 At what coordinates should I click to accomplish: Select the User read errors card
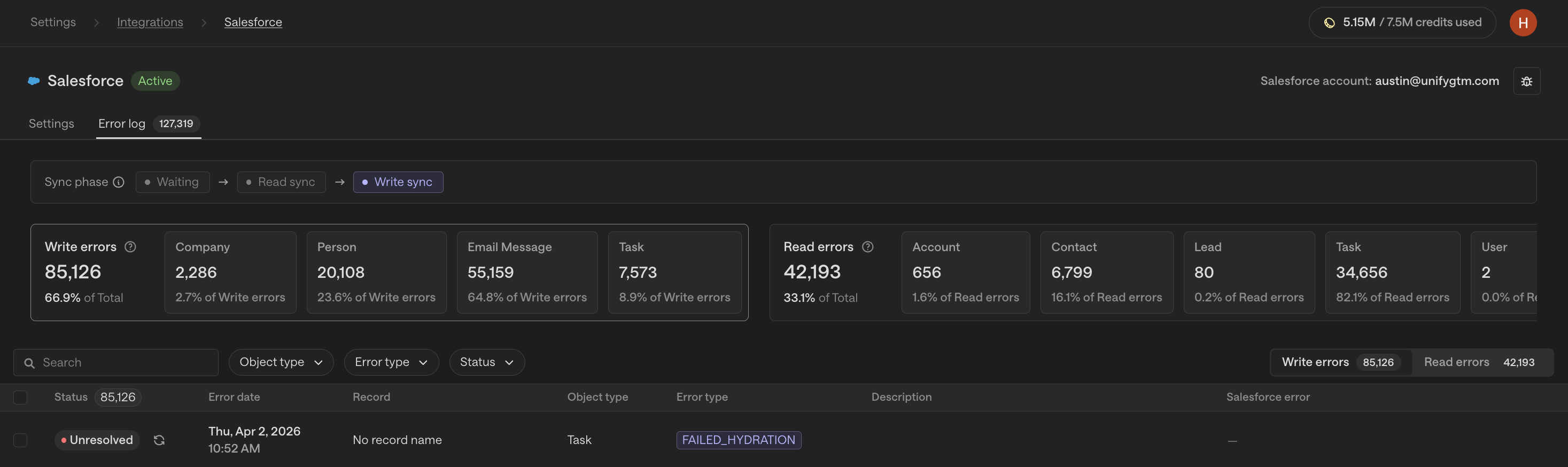coord(1504,272)
